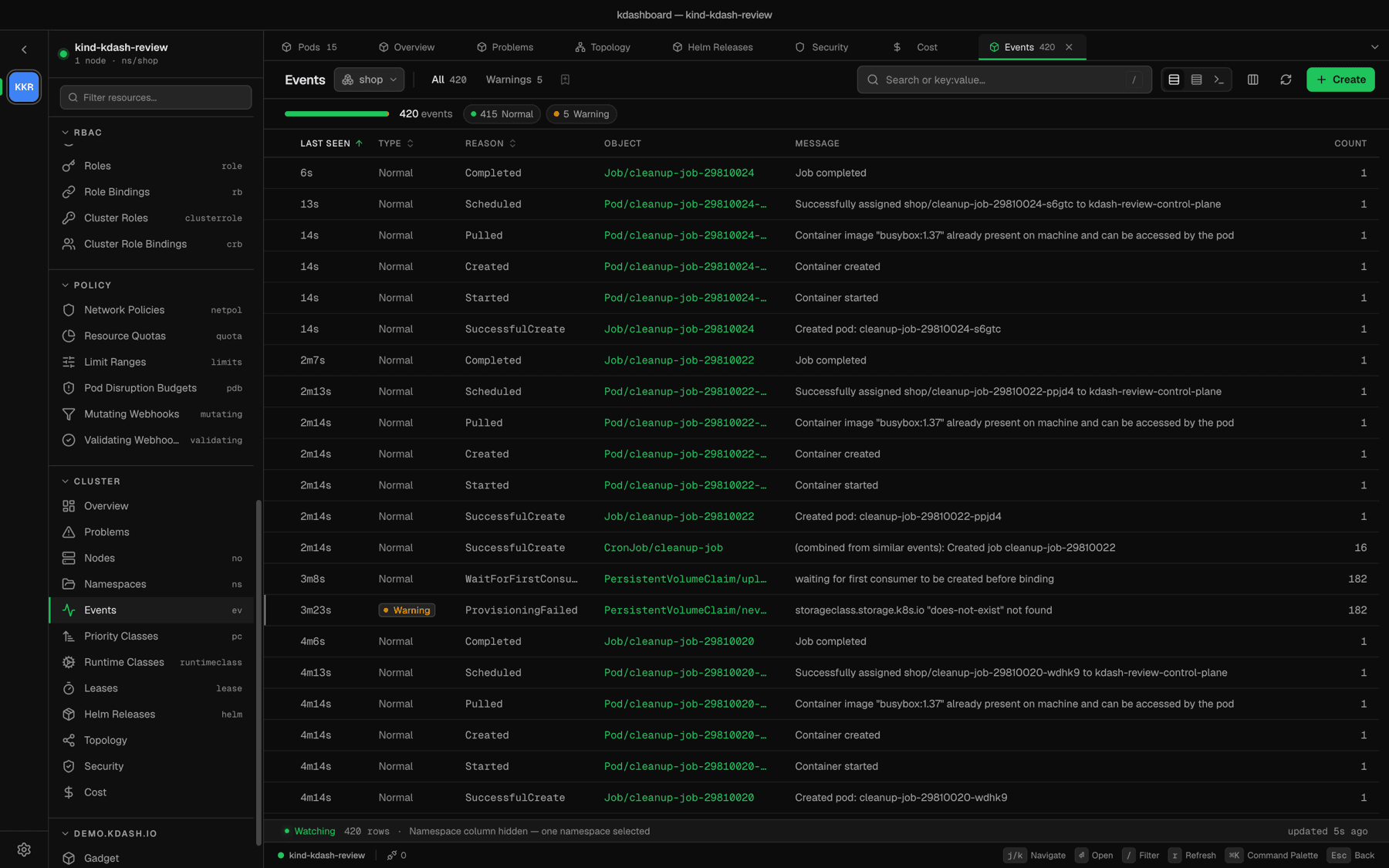Refresh the events list

pyautogui.click(x=1286, y=79)
